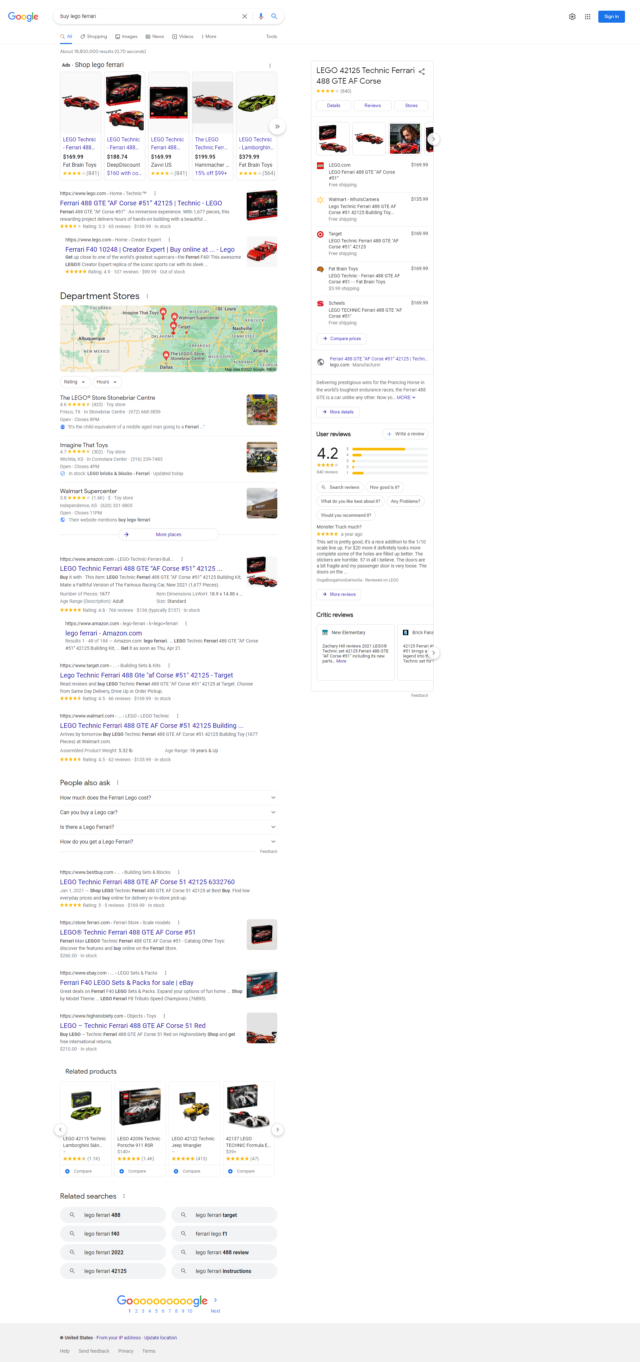Open the Walmart Supercenter photo thumbnail
The image size is (640, 1362).
pos(262,503)
